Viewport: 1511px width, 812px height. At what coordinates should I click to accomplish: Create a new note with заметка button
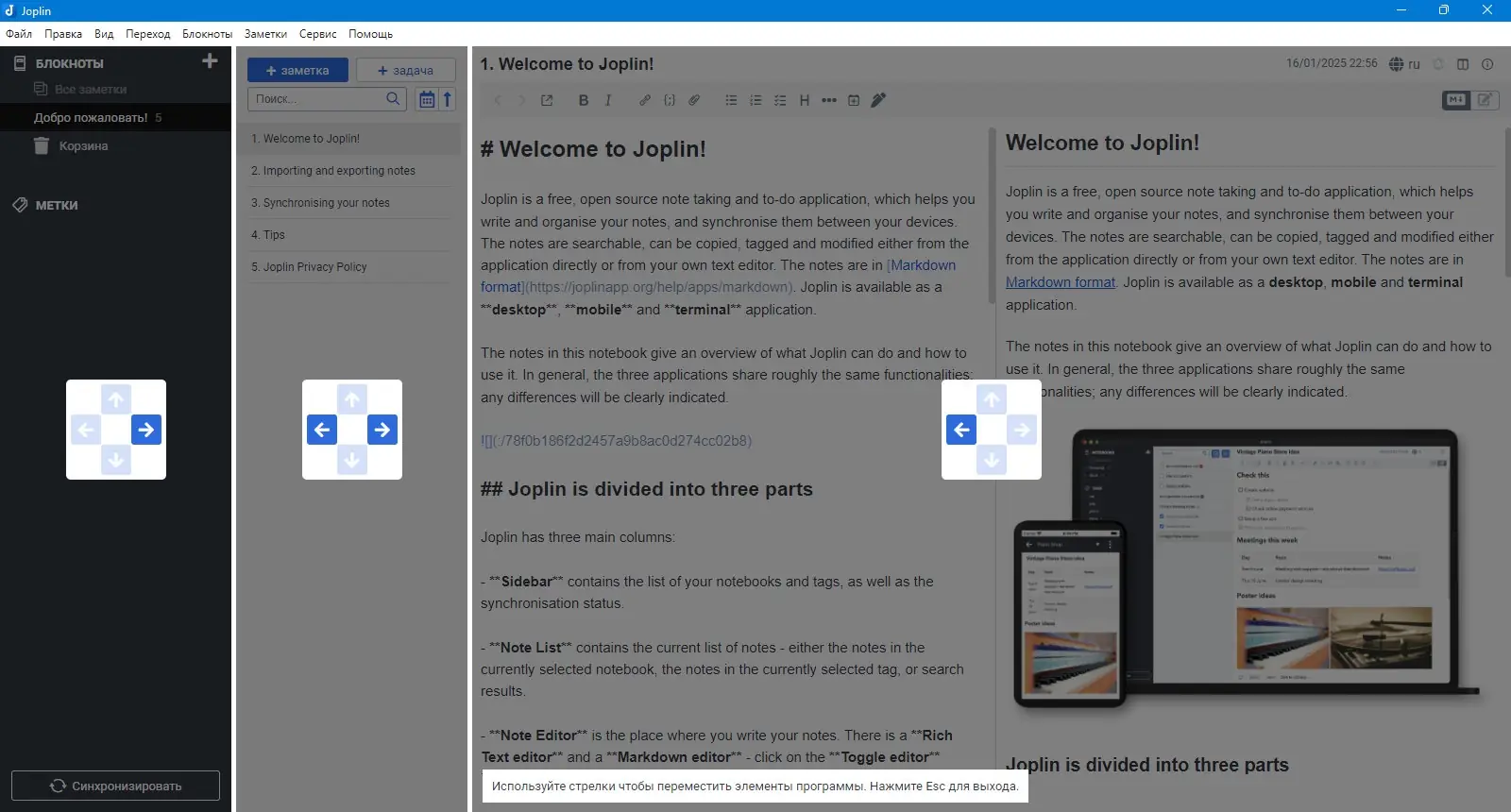pos(297,70)
